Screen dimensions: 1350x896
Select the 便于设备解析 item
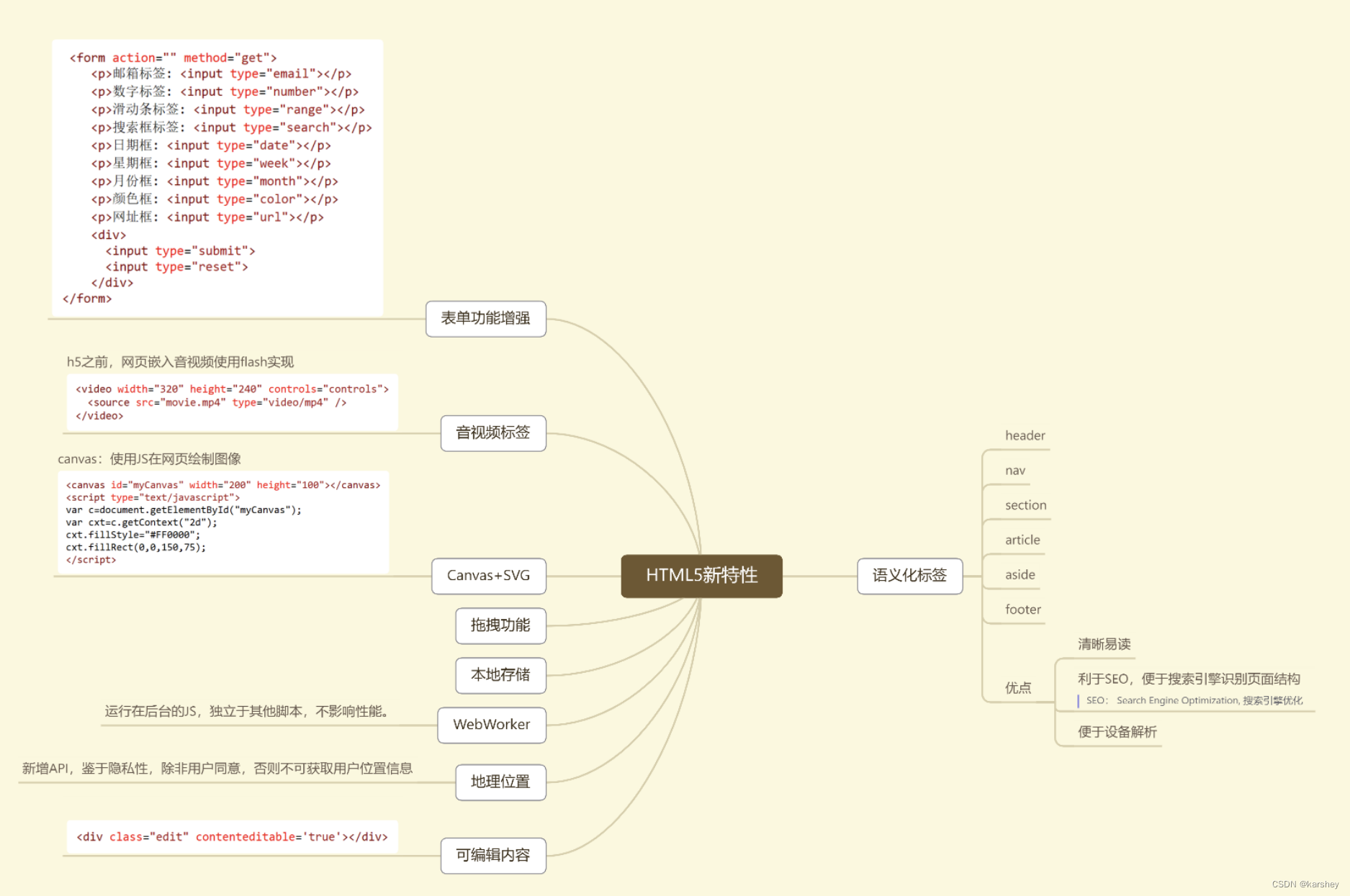(1117, 732)
